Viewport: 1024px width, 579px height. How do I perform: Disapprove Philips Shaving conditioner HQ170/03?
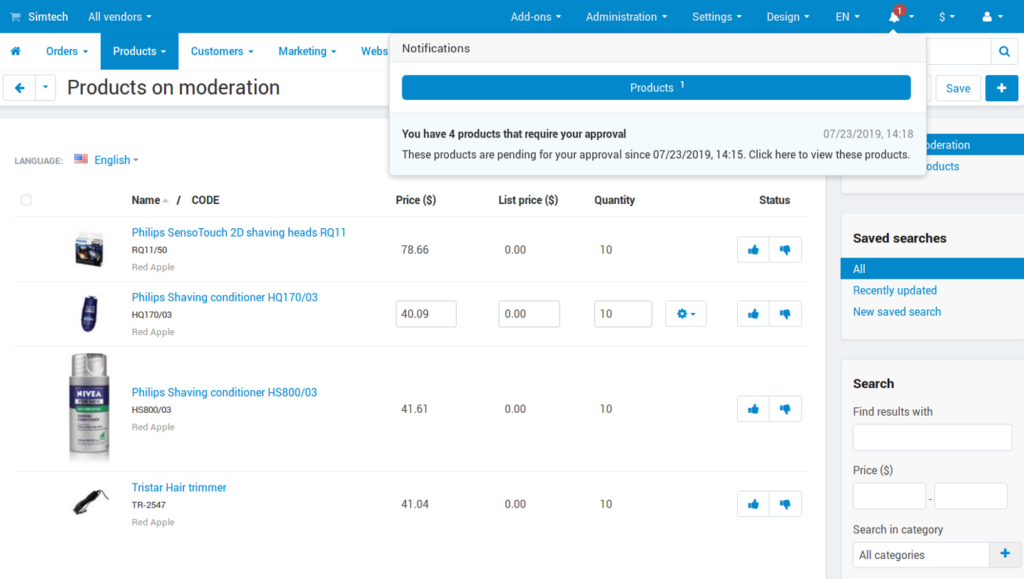(x=785, y=314)
